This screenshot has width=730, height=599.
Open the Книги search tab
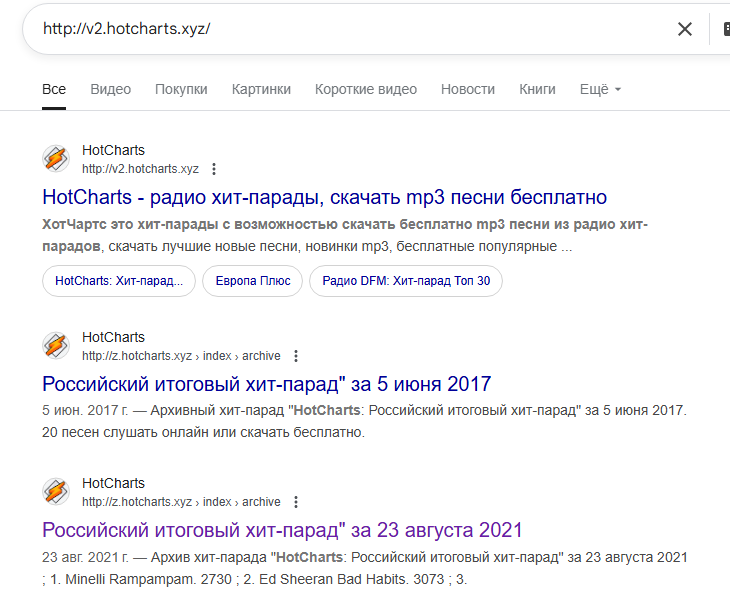[537, 89]
